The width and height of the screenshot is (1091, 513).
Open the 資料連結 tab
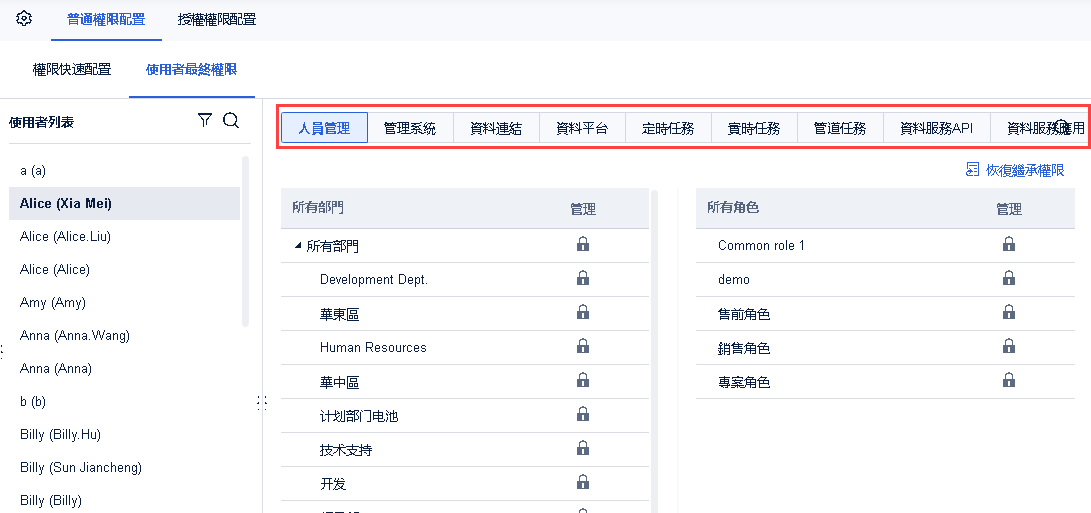tap(496, 128)
